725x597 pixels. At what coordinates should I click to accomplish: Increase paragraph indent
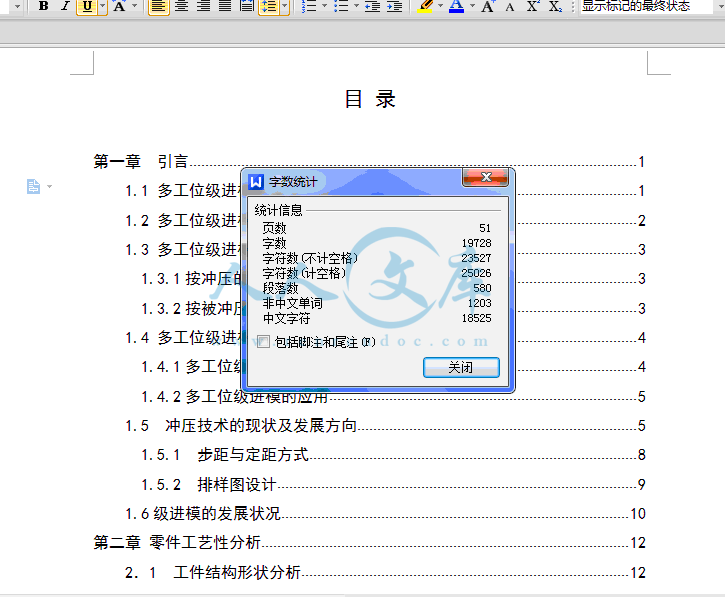(x=394, y=6)
